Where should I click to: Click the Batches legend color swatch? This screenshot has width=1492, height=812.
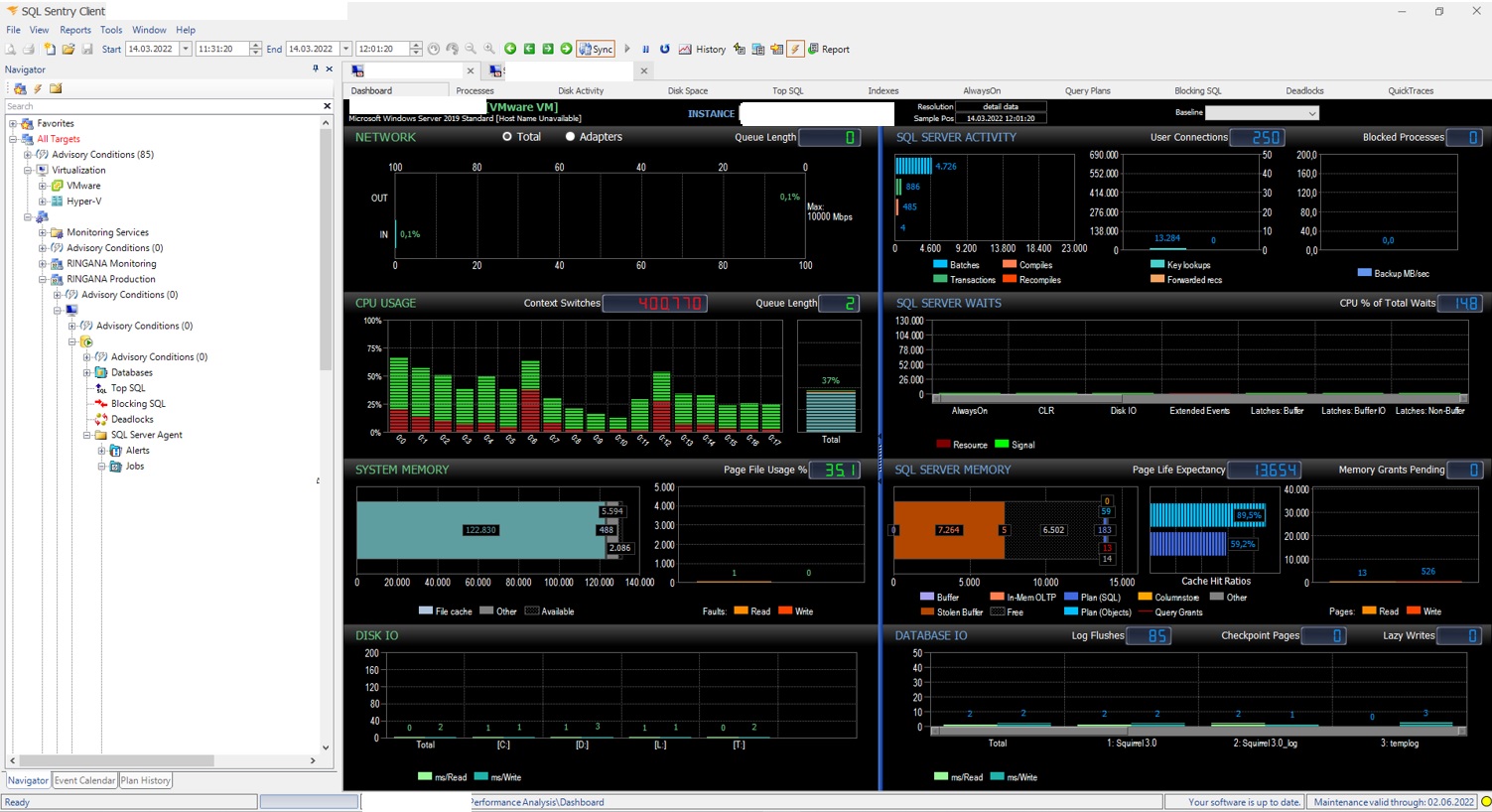(x=940, y=265)
